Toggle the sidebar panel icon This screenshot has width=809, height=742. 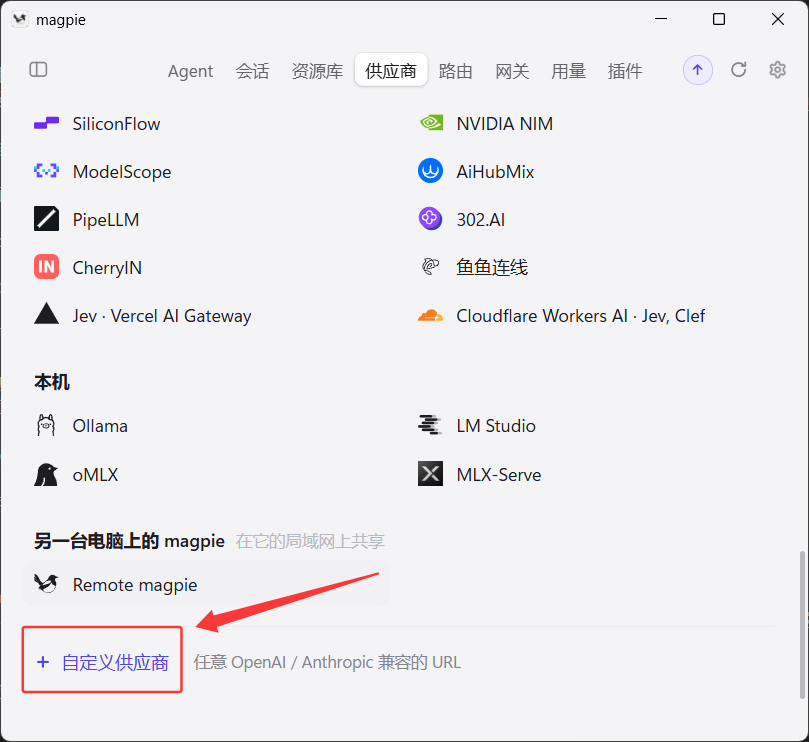pos(38,70)
